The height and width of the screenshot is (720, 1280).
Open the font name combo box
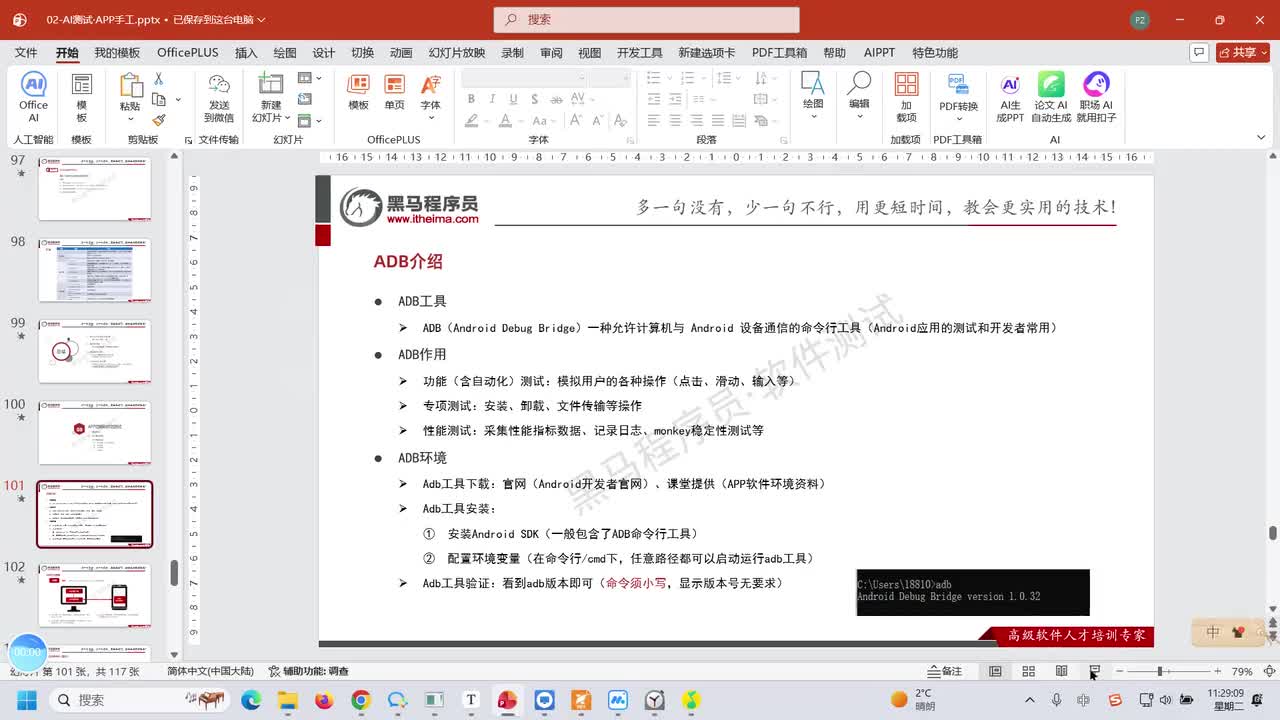tap(523, 78)
